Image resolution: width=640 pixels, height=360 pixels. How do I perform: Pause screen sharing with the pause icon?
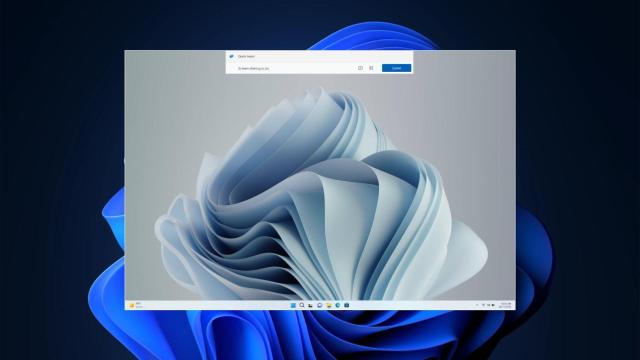tap(371, 68)
